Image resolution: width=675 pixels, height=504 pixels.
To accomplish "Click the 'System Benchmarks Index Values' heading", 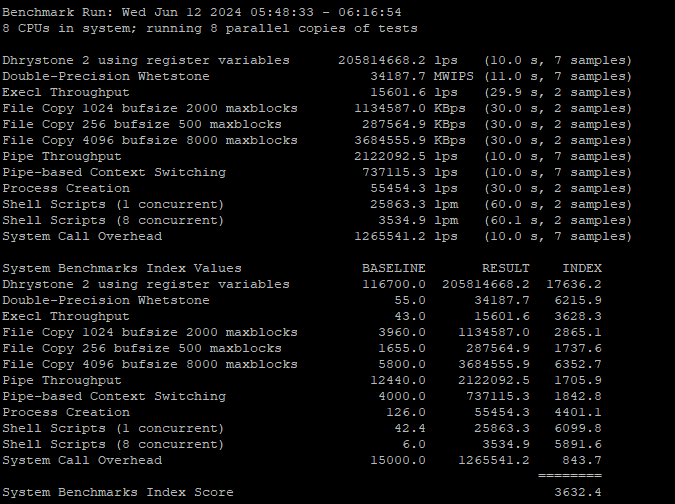I will point(121,268).
